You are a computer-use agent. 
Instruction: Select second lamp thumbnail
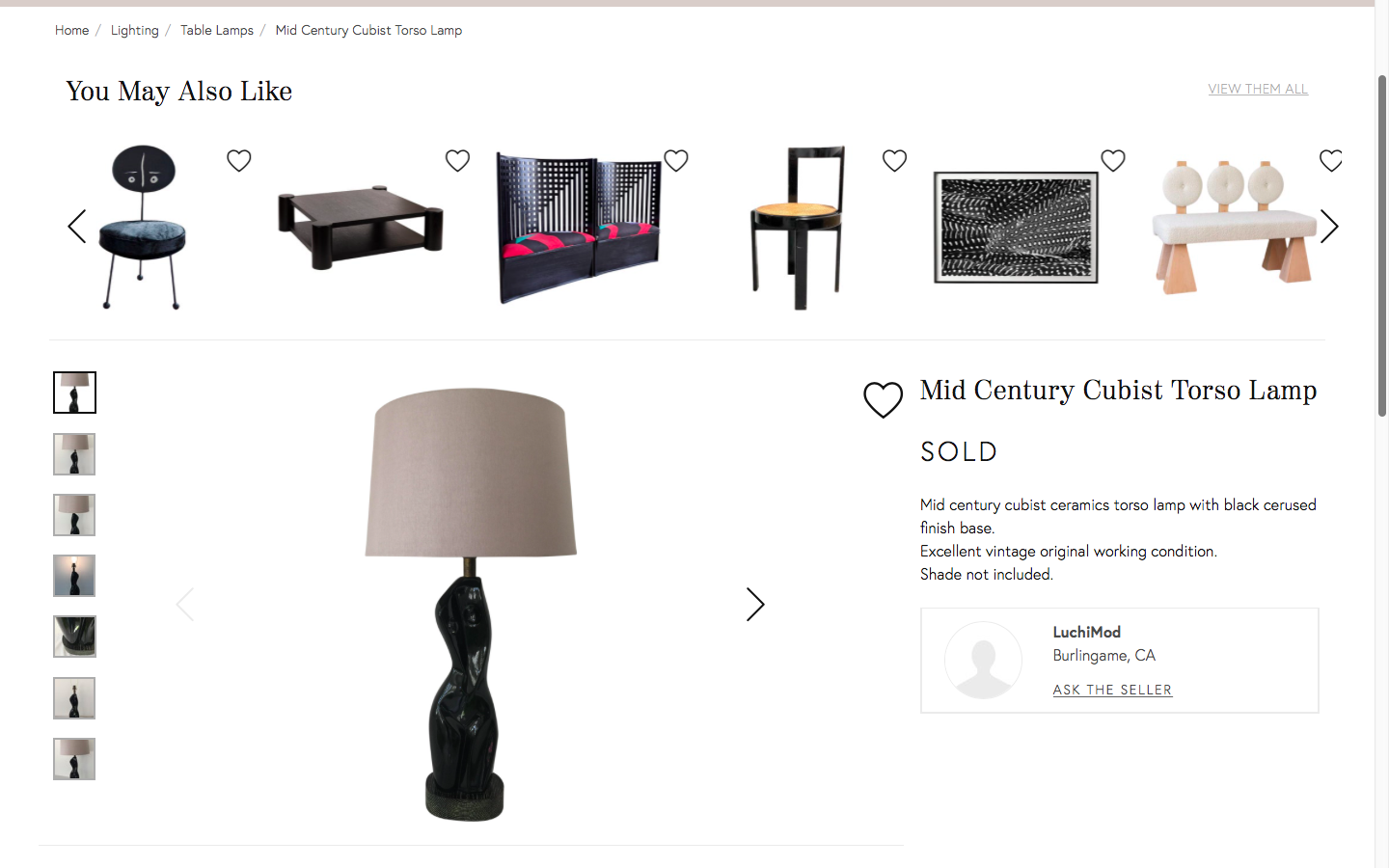point(74,454)
